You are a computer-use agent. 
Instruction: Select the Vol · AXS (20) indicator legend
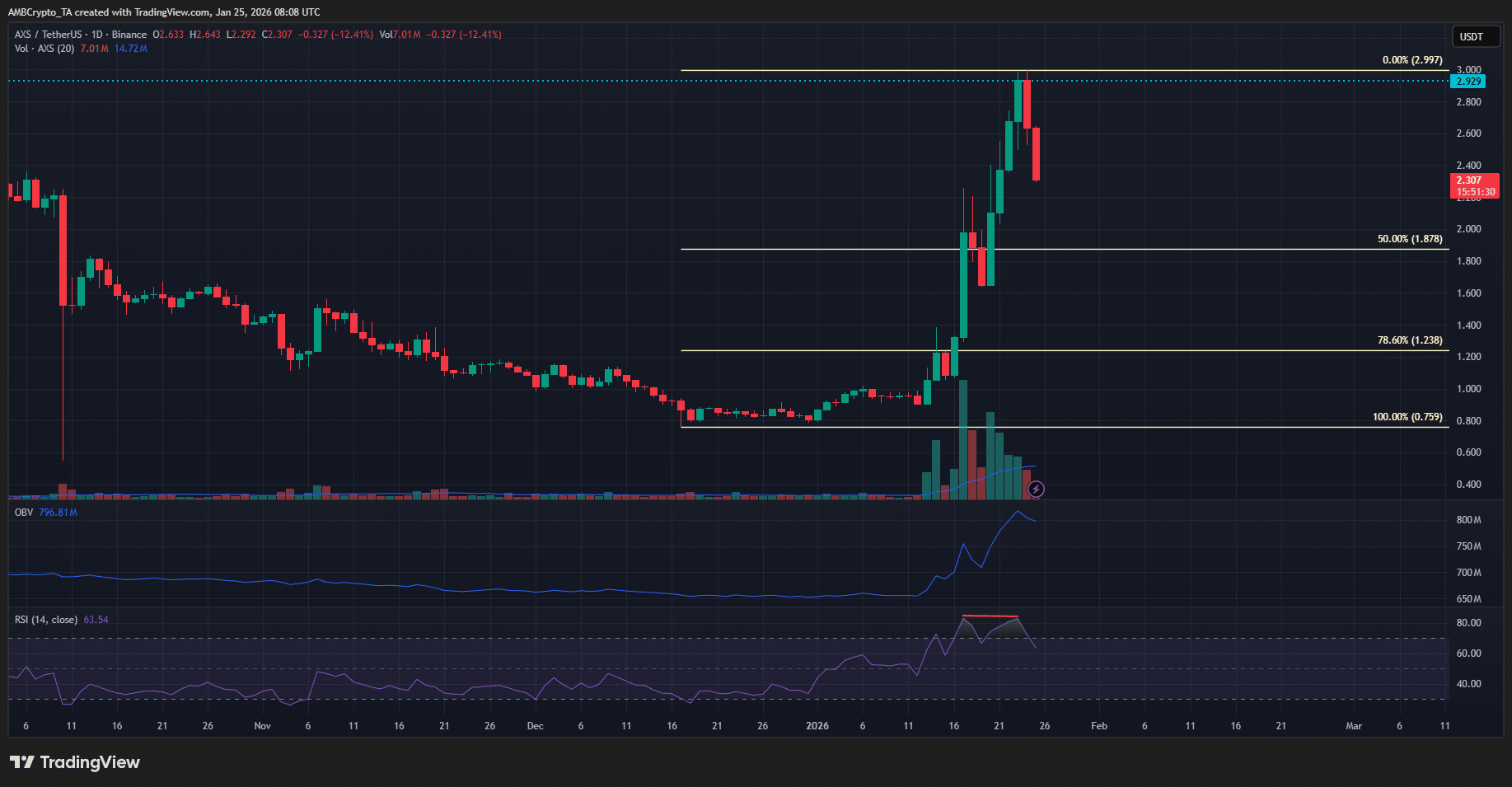click(44, 49)
